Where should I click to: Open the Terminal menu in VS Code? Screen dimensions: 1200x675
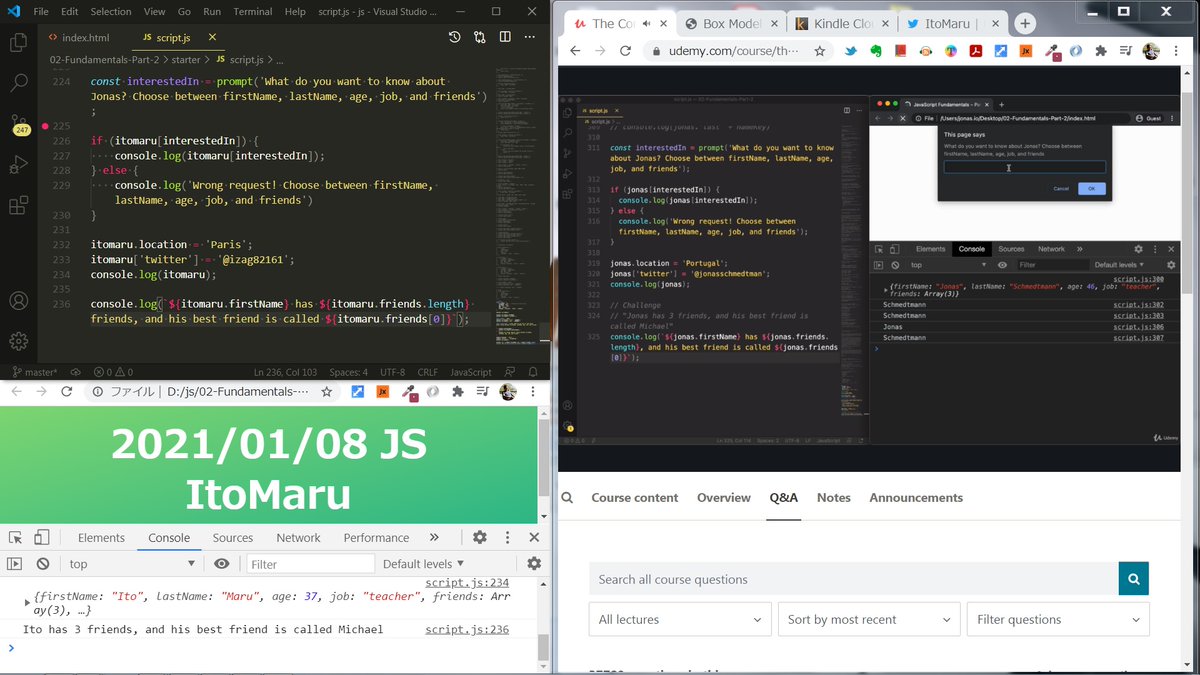pos(253,12)
